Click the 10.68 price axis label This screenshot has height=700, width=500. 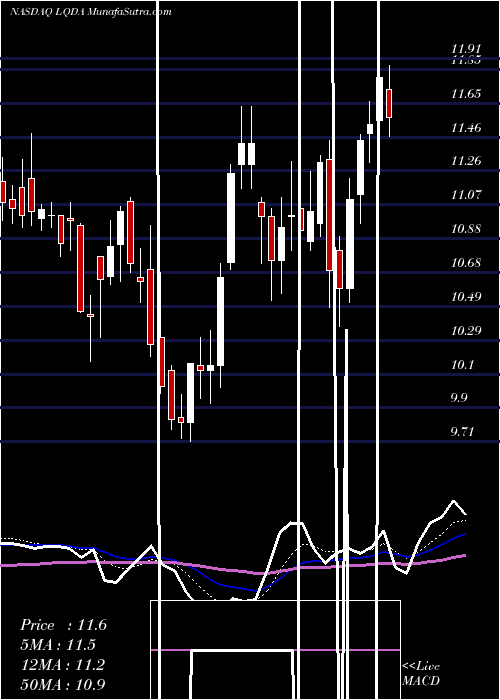click(466, 262)
